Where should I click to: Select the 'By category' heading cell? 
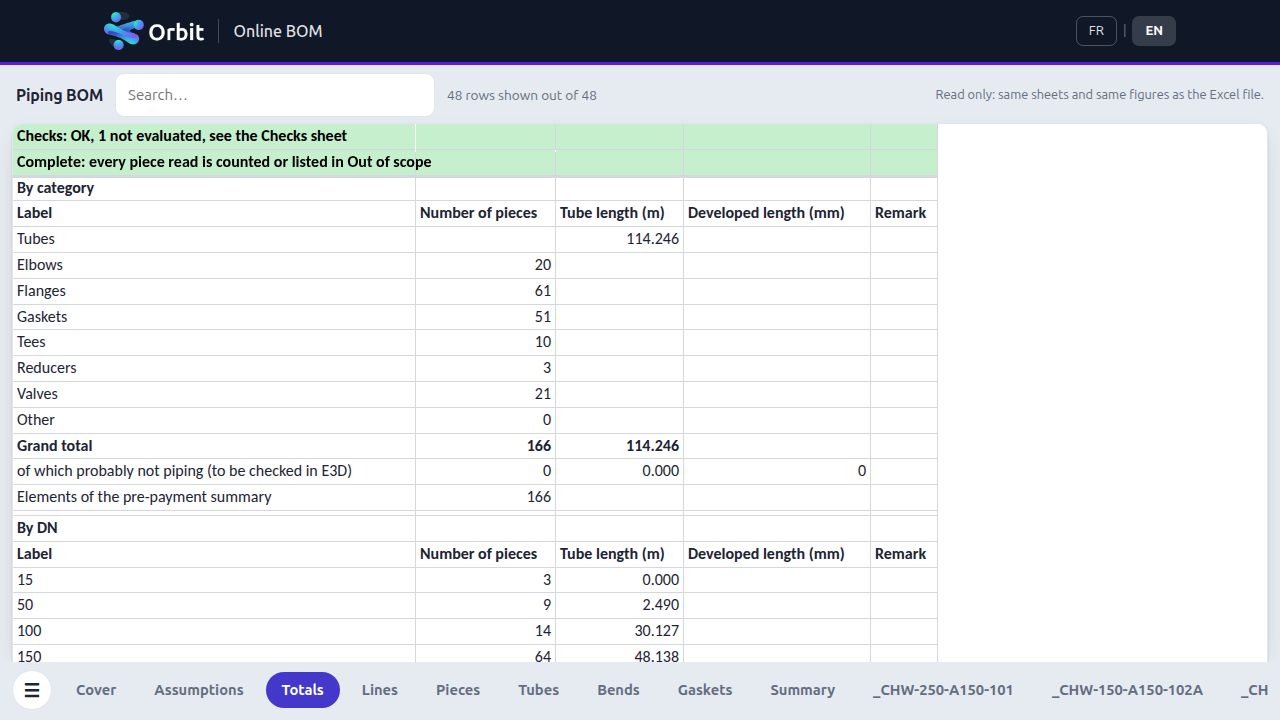(214, 188)
